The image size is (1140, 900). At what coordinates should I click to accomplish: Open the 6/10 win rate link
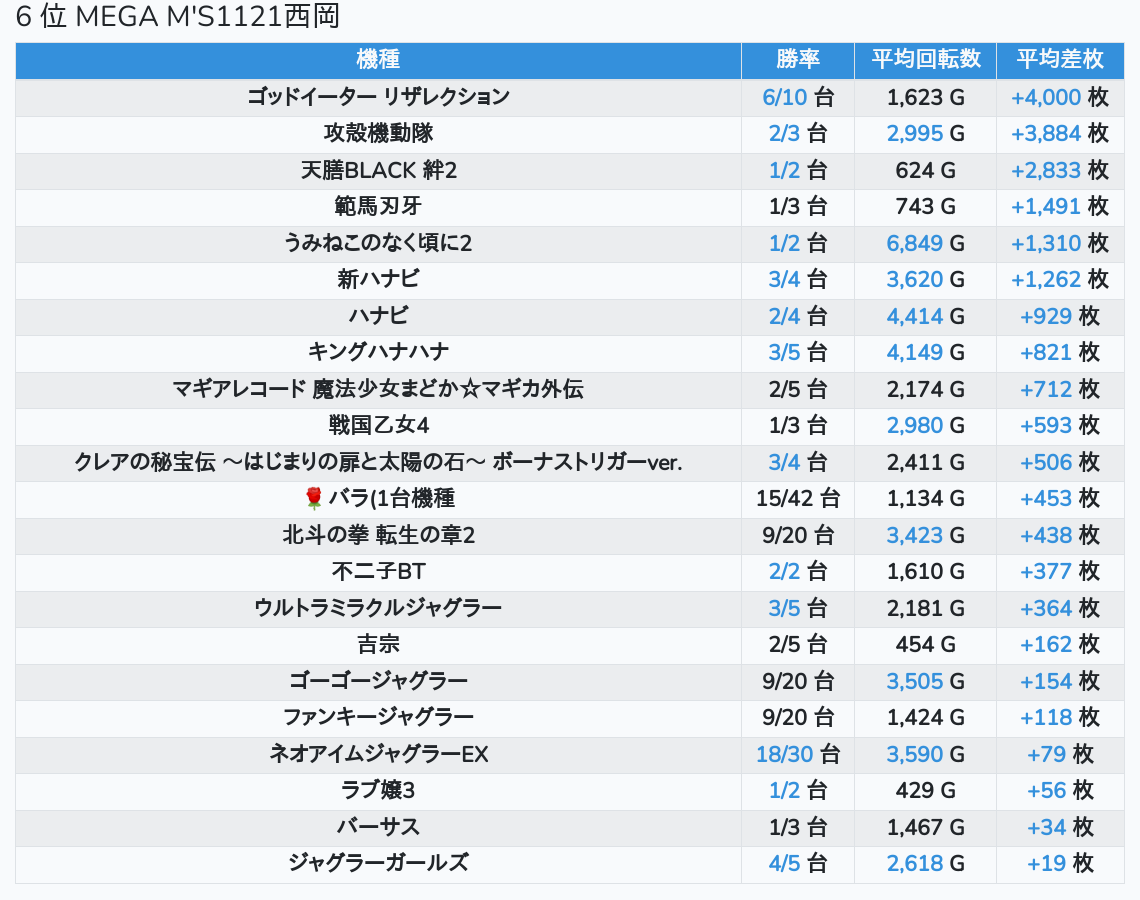point(783,97)
